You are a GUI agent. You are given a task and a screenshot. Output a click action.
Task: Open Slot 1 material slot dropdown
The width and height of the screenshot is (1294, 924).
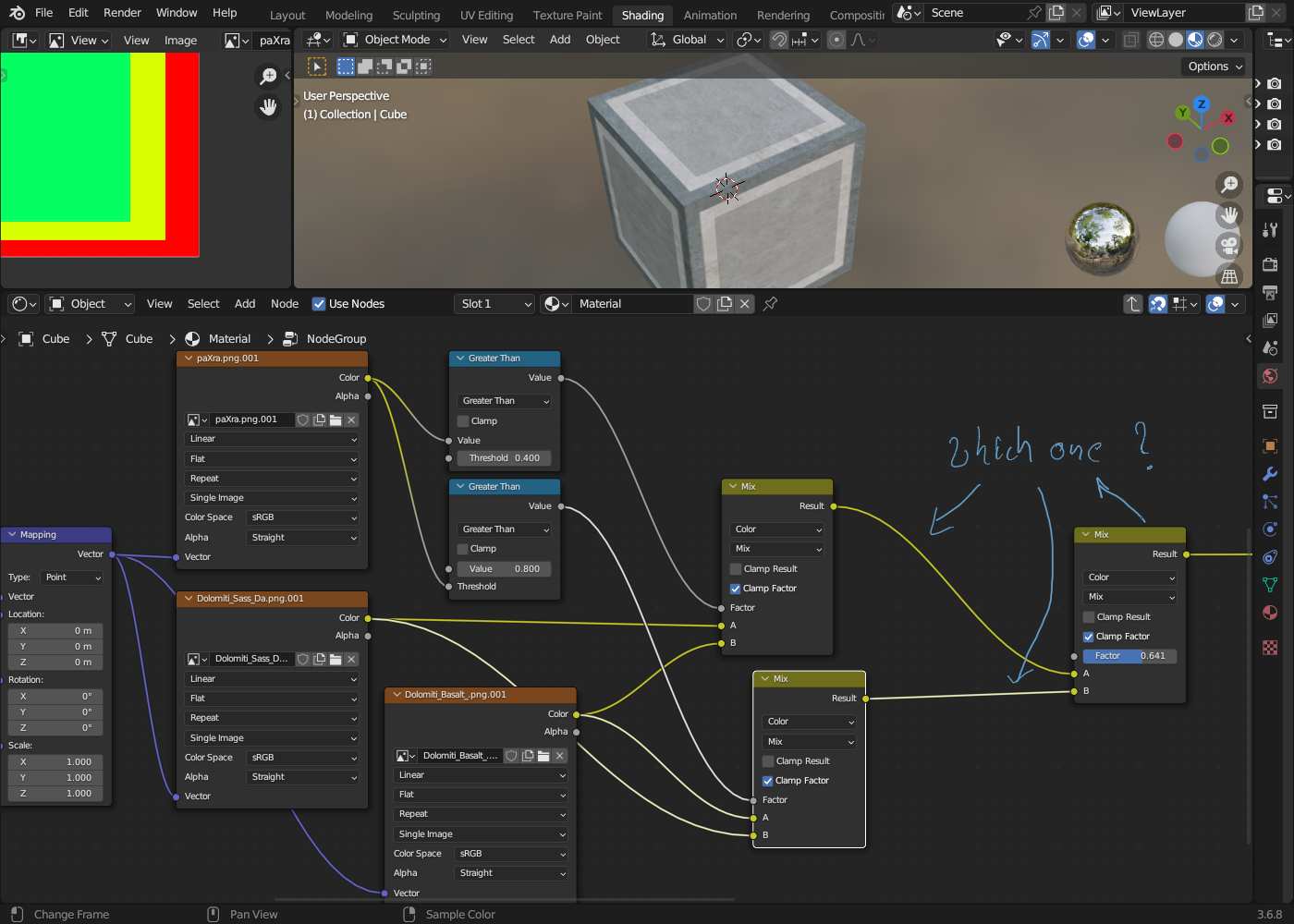[x=495, y=304]
